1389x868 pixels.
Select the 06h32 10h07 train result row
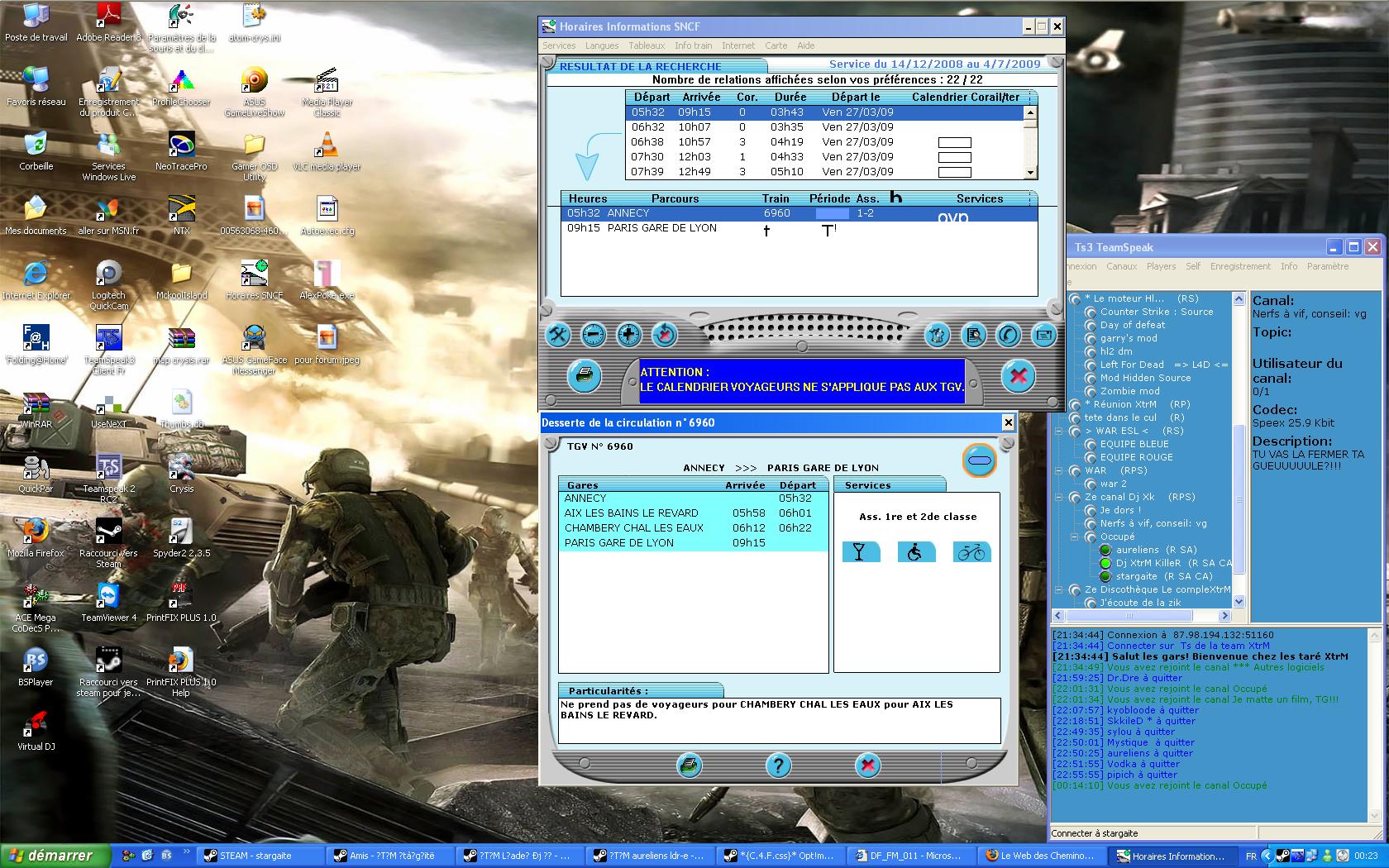pos(825,127)
